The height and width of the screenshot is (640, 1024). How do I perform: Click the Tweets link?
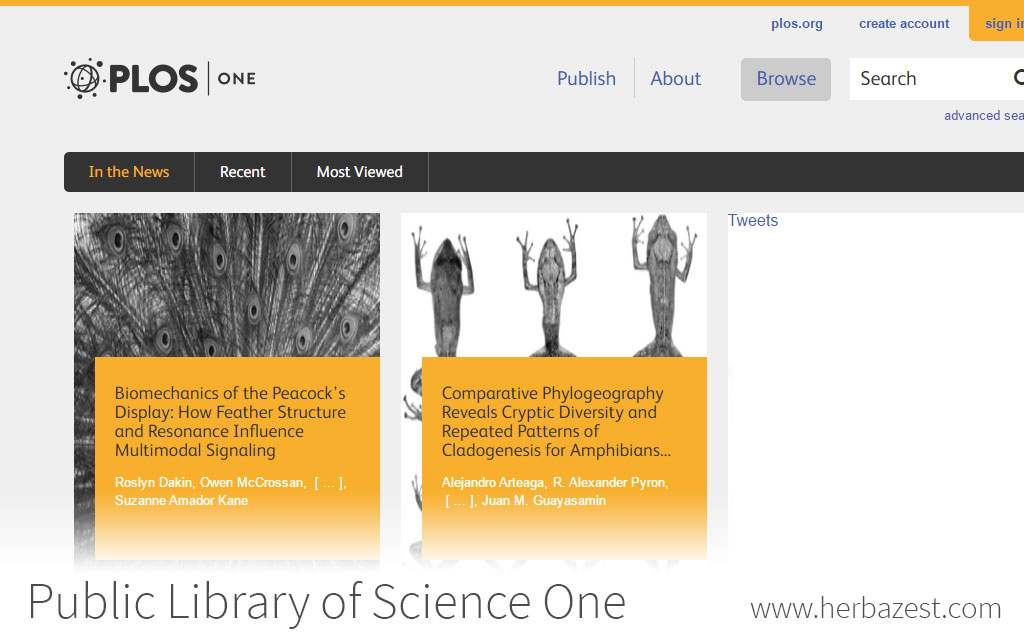(752, 221)
